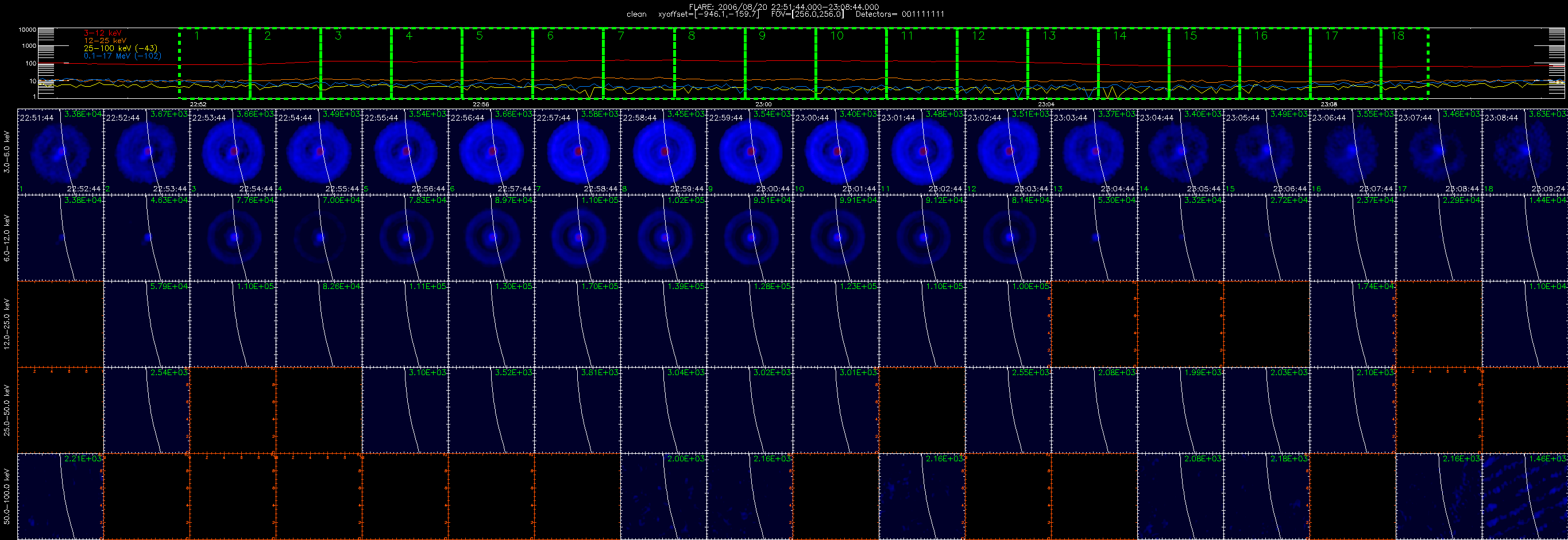Click the xyoffset=[-946.1,-159.7] text
The height and width of the screenshot is (540, 1568).
point(709,14)
